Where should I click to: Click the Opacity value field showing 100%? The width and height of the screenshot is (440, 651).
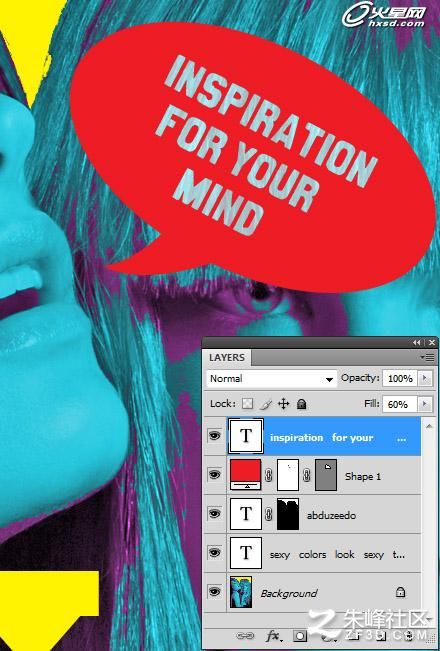point(400,379)
